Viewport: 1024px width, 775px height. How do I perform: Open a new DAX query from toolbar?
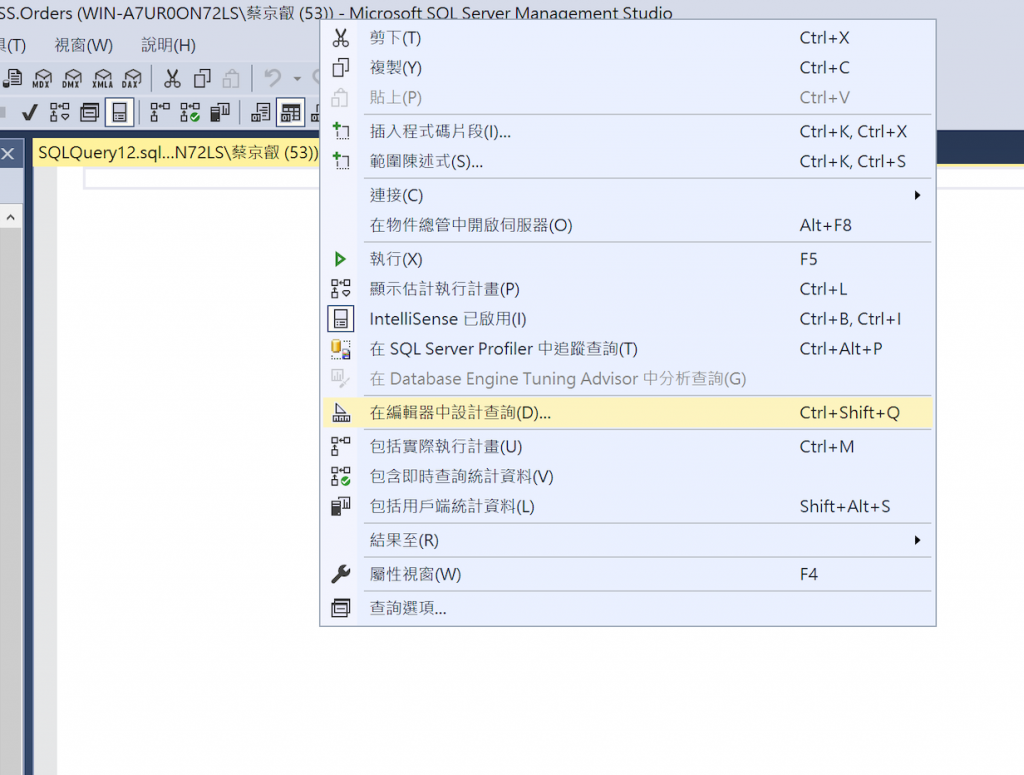click(132, 78)
